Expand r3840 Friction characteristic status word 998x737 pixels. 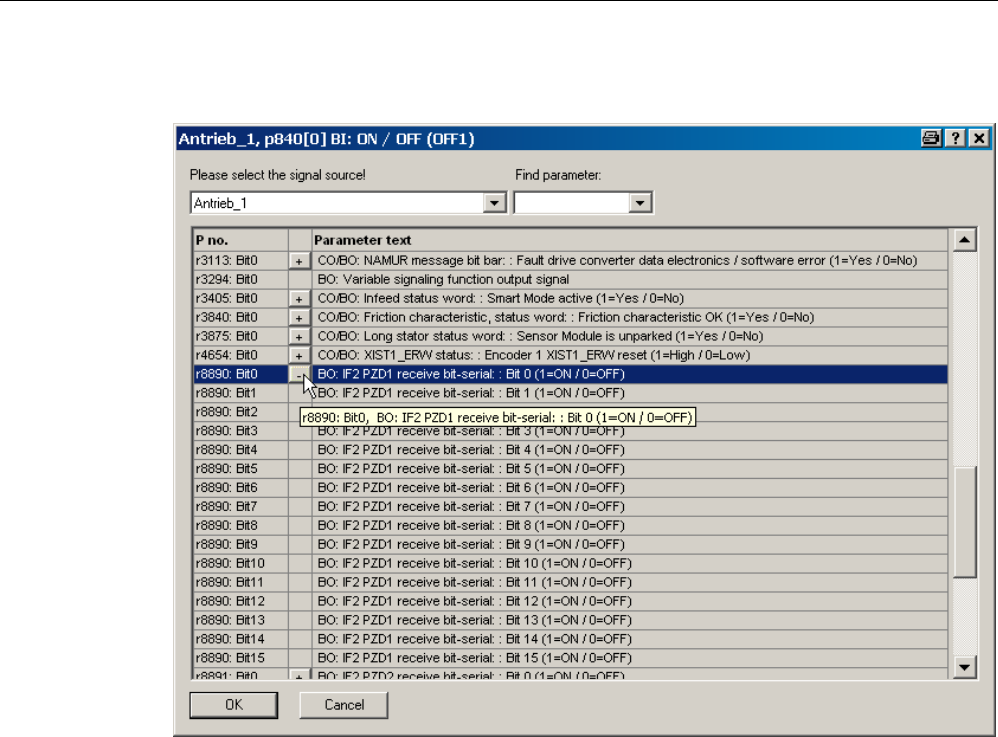coord(299,318)
